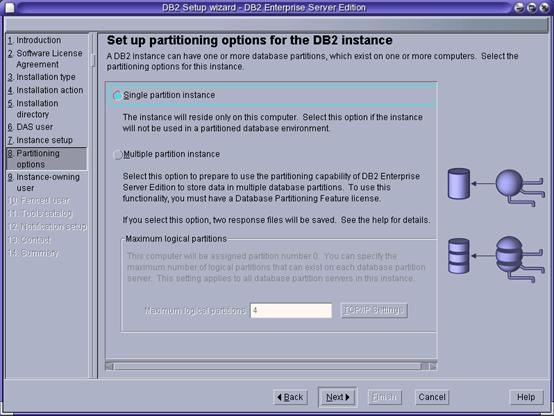The width and height of the screenshot is (554, 416).
Task: Select the Single partition instance radio button
Action: coord(117,95)
